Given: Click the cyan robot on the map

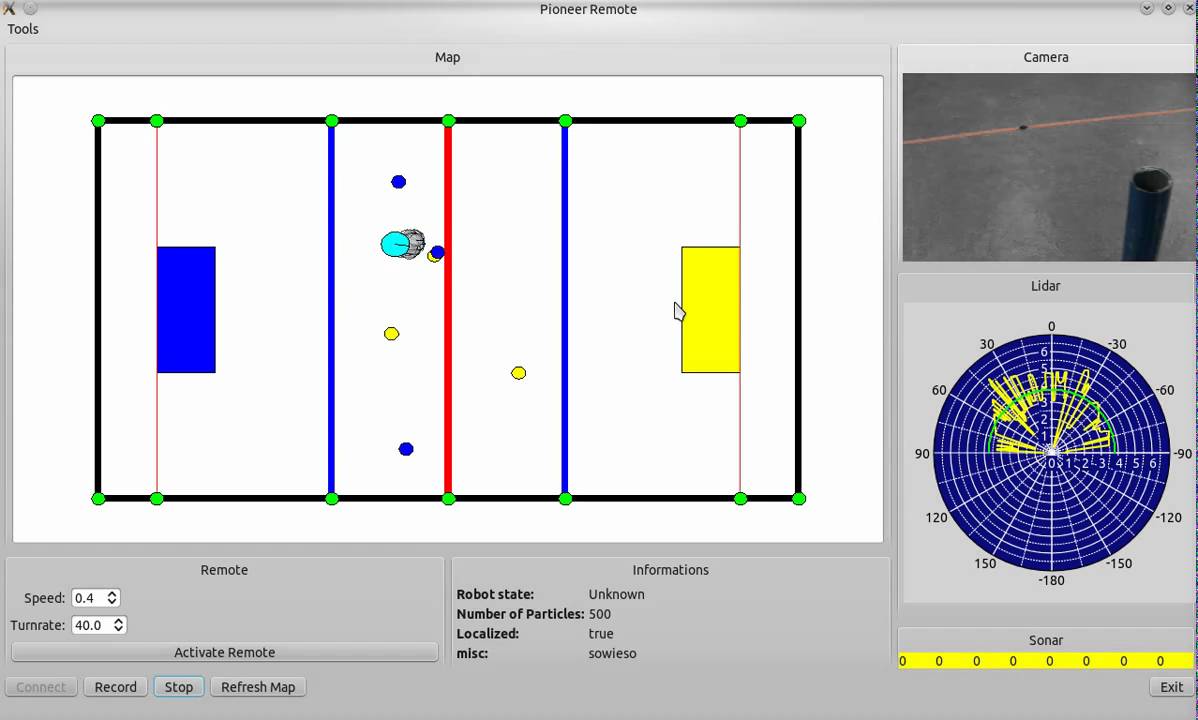Looking at the screenshot, I should click(x=394, y=245).
